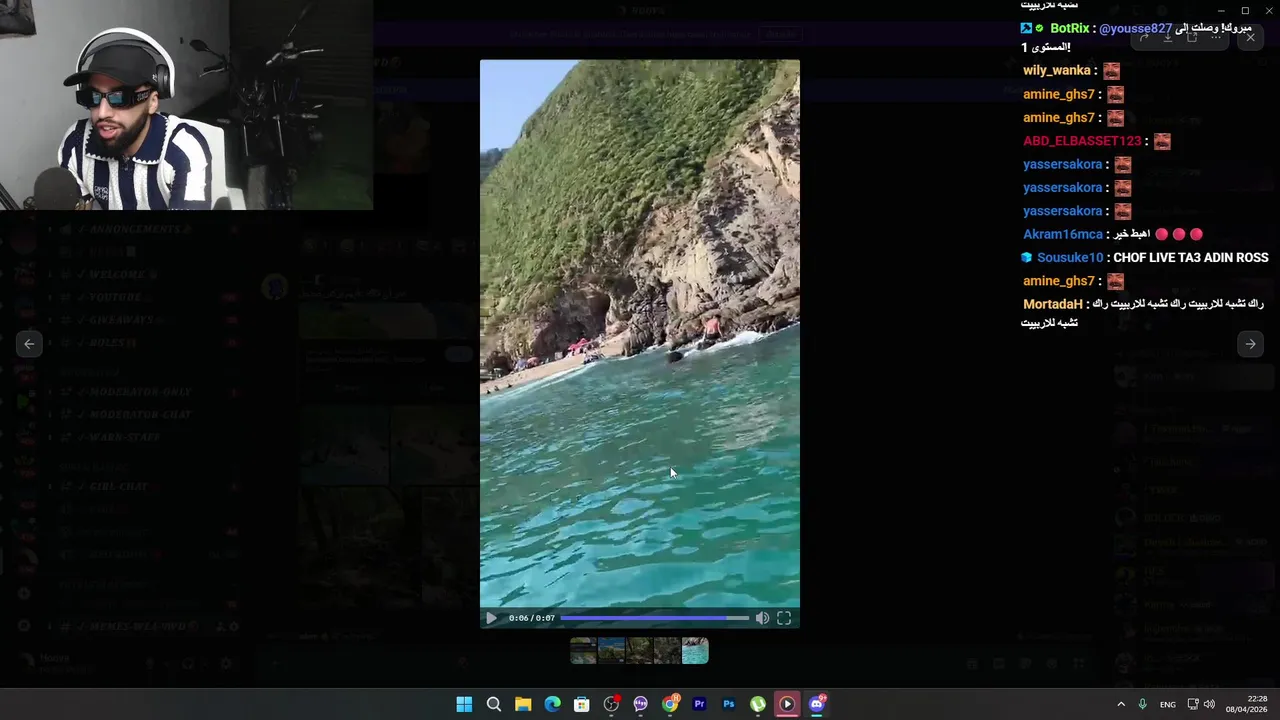Change the ENG input language
1280x720 pixels.
(1167, 704)
